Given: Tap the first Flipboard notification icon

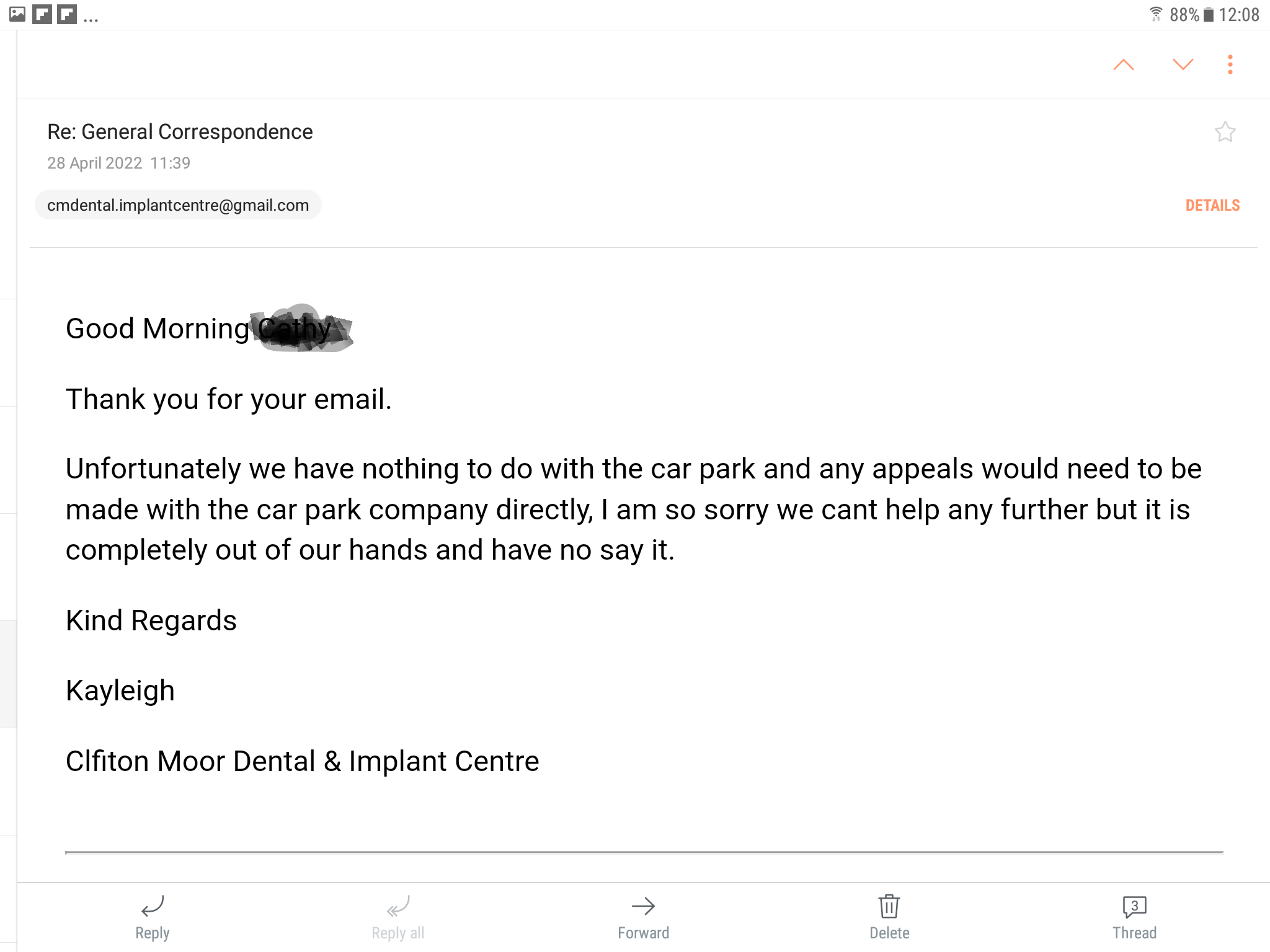Looking at the screenshot, I should (x=42, y=14).
